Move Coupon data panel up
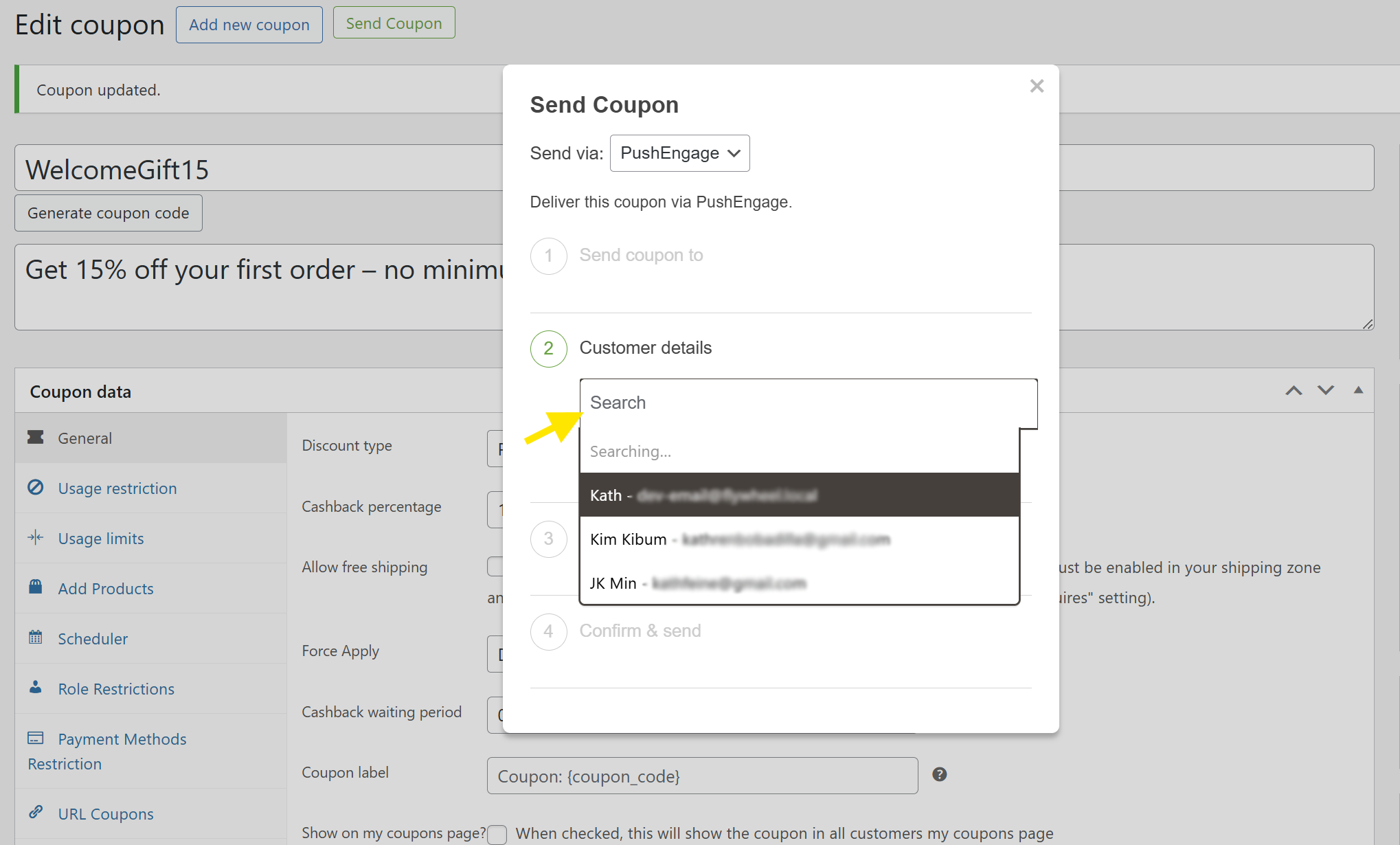The width and height of the screenshot is (1400, 845). coord(1294,390)
